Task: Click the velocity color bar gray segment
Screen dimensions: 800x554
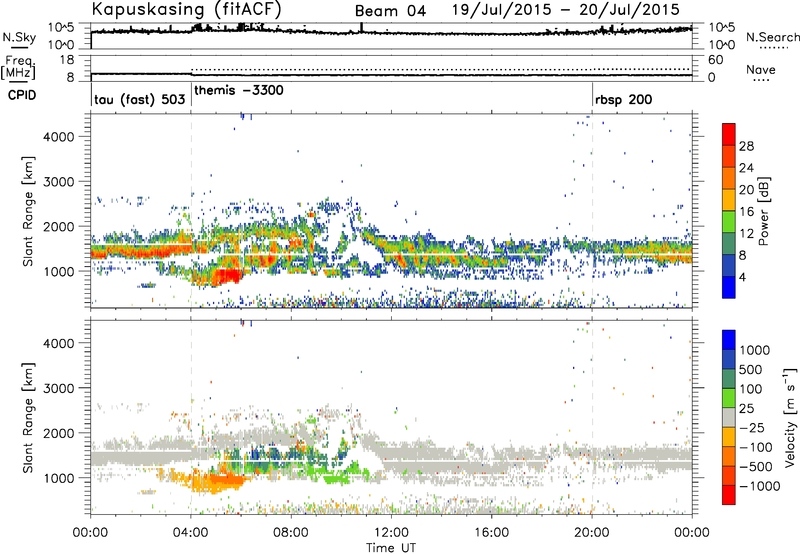Action: tap(729, 417)
